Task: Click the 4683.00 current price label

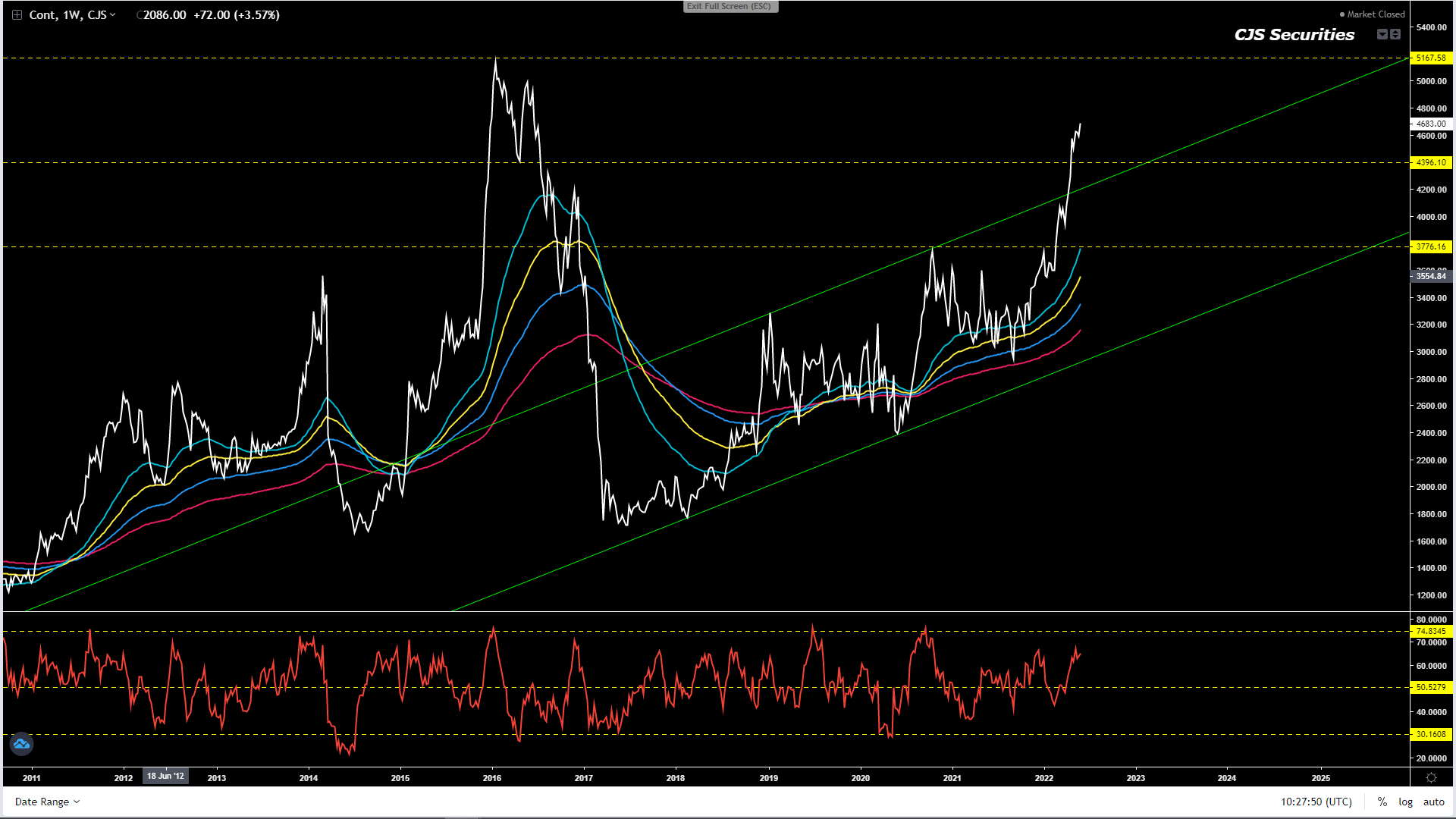Action: [x=1431, y=124]
